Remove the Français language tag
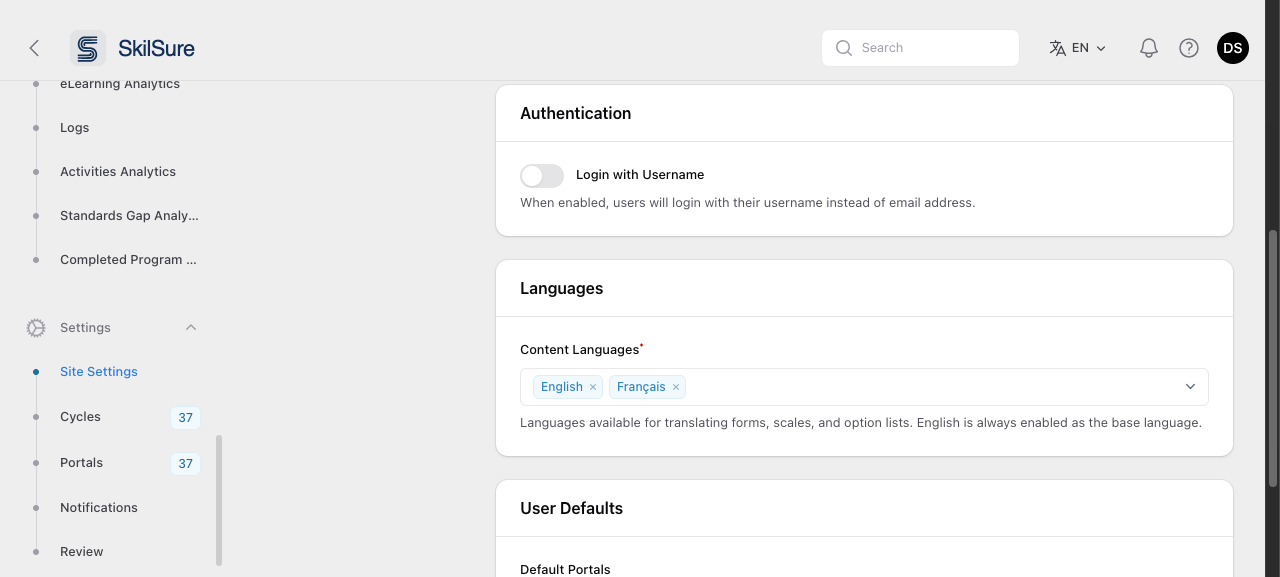Screen dimensions: 1280x577 (x=676, y=387)
